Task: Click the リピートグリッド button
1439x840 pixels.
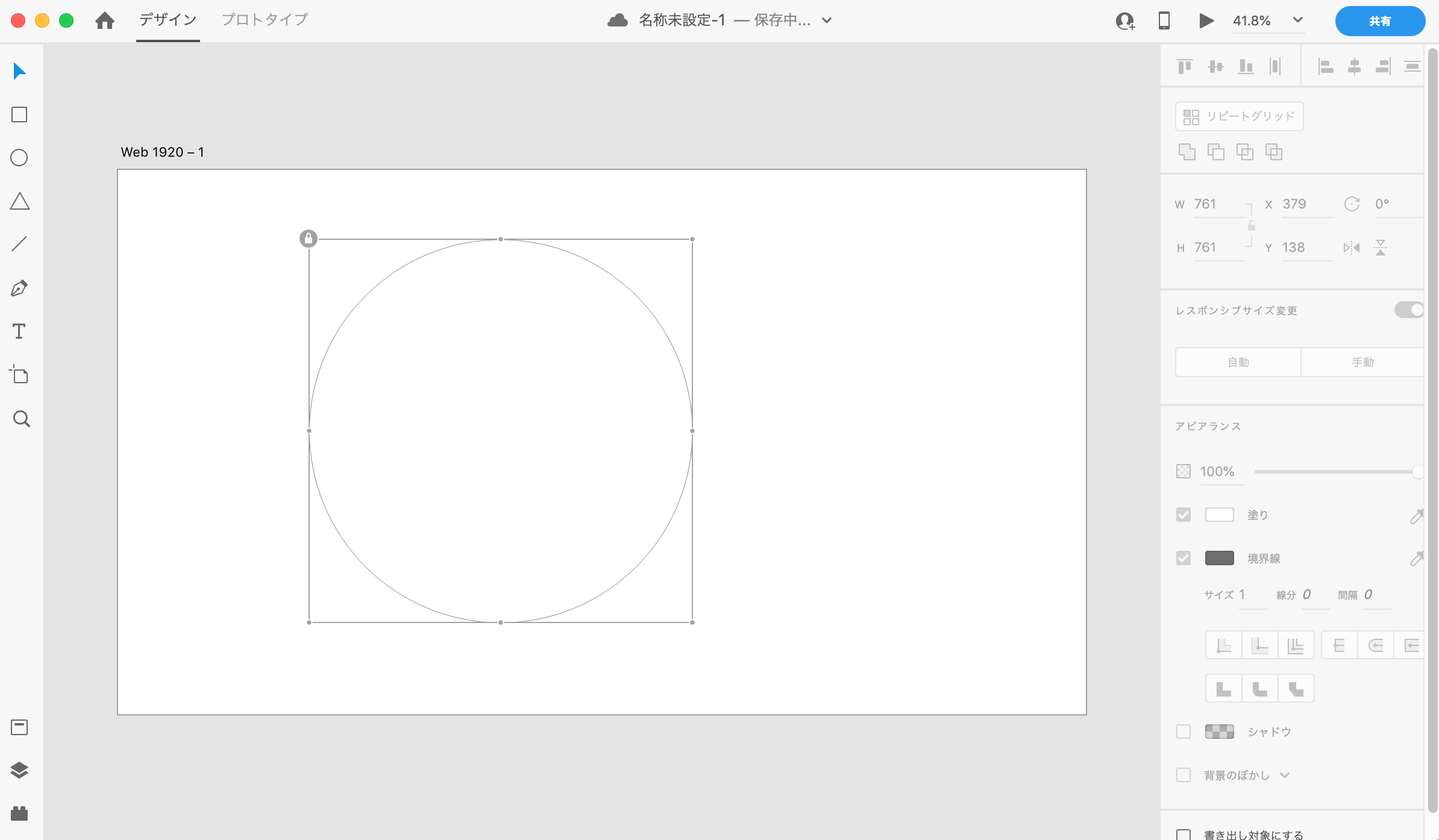Action: coord(1239,116)
